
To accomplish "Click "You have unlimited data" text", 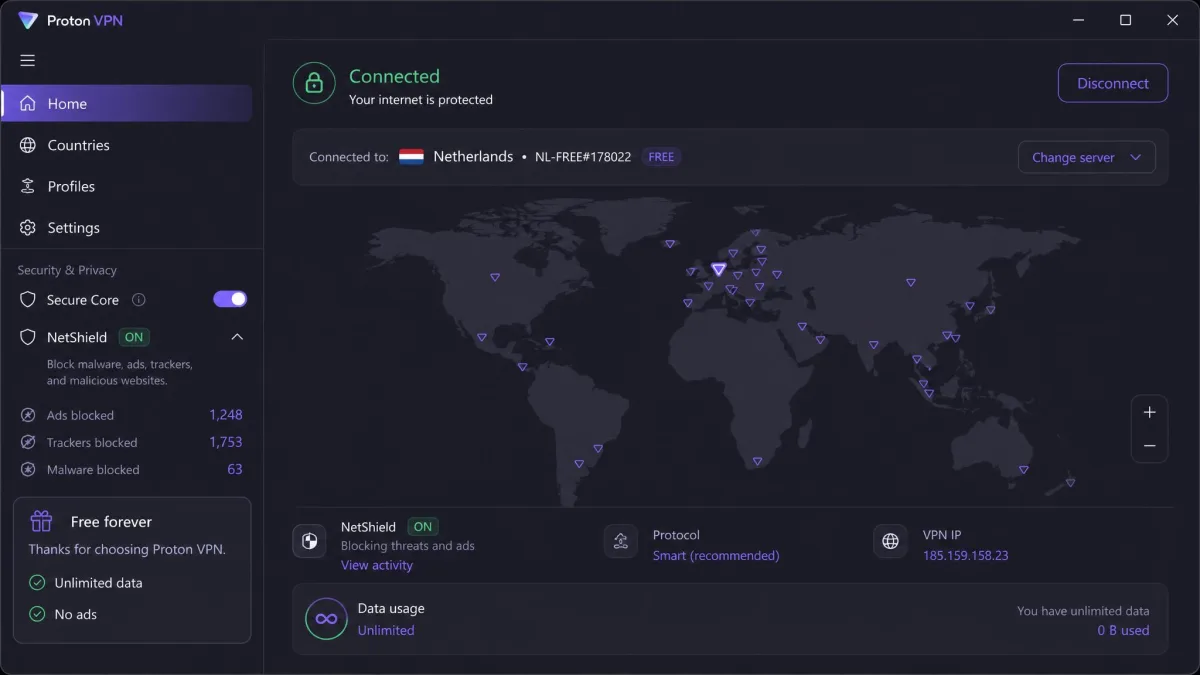I will [x=1083, y=610].
